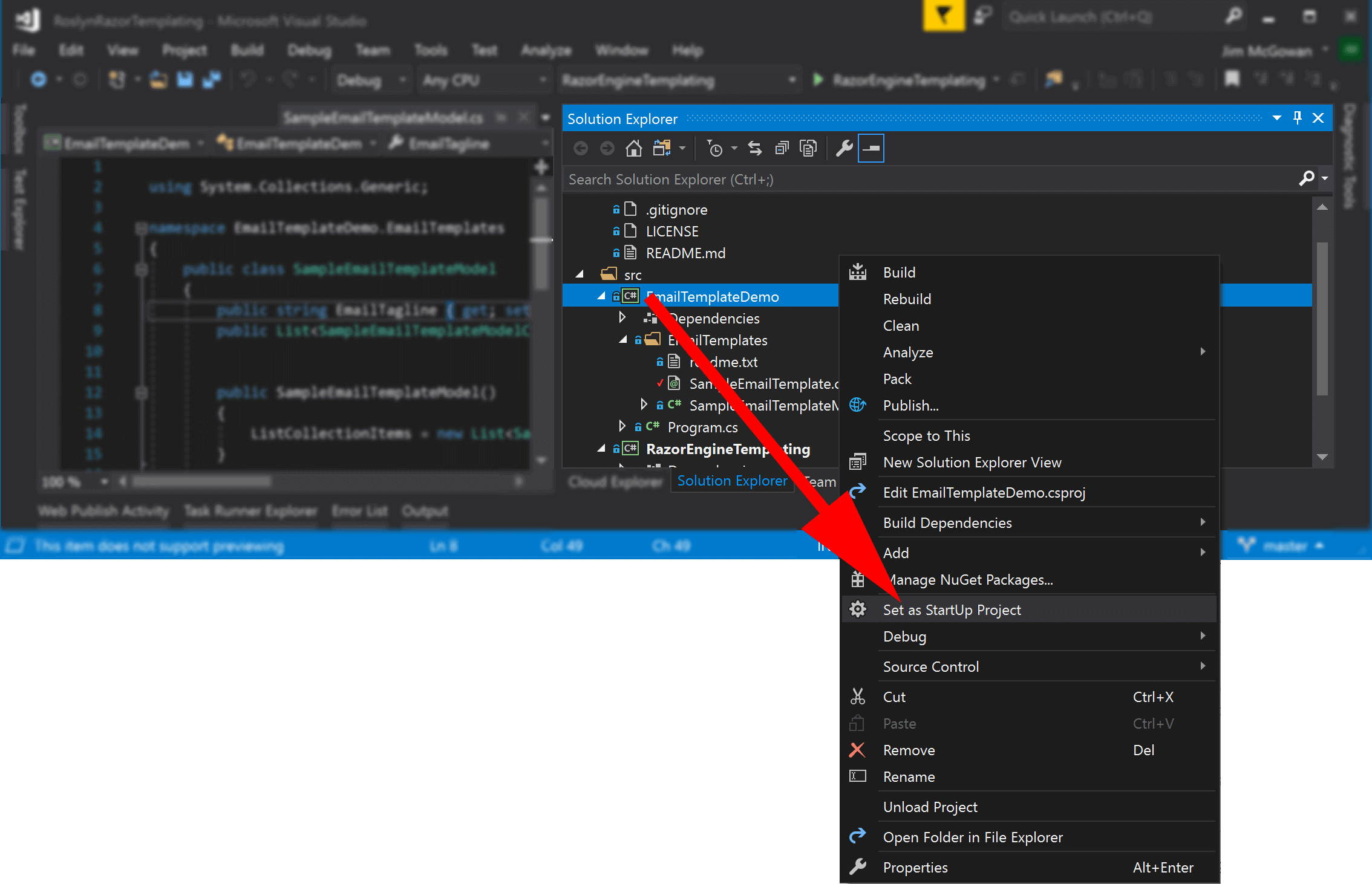The width and height of the screenshot is (1372, 884).
Task: Click the yellow notifications flag icon
Action: pos(943,16)
